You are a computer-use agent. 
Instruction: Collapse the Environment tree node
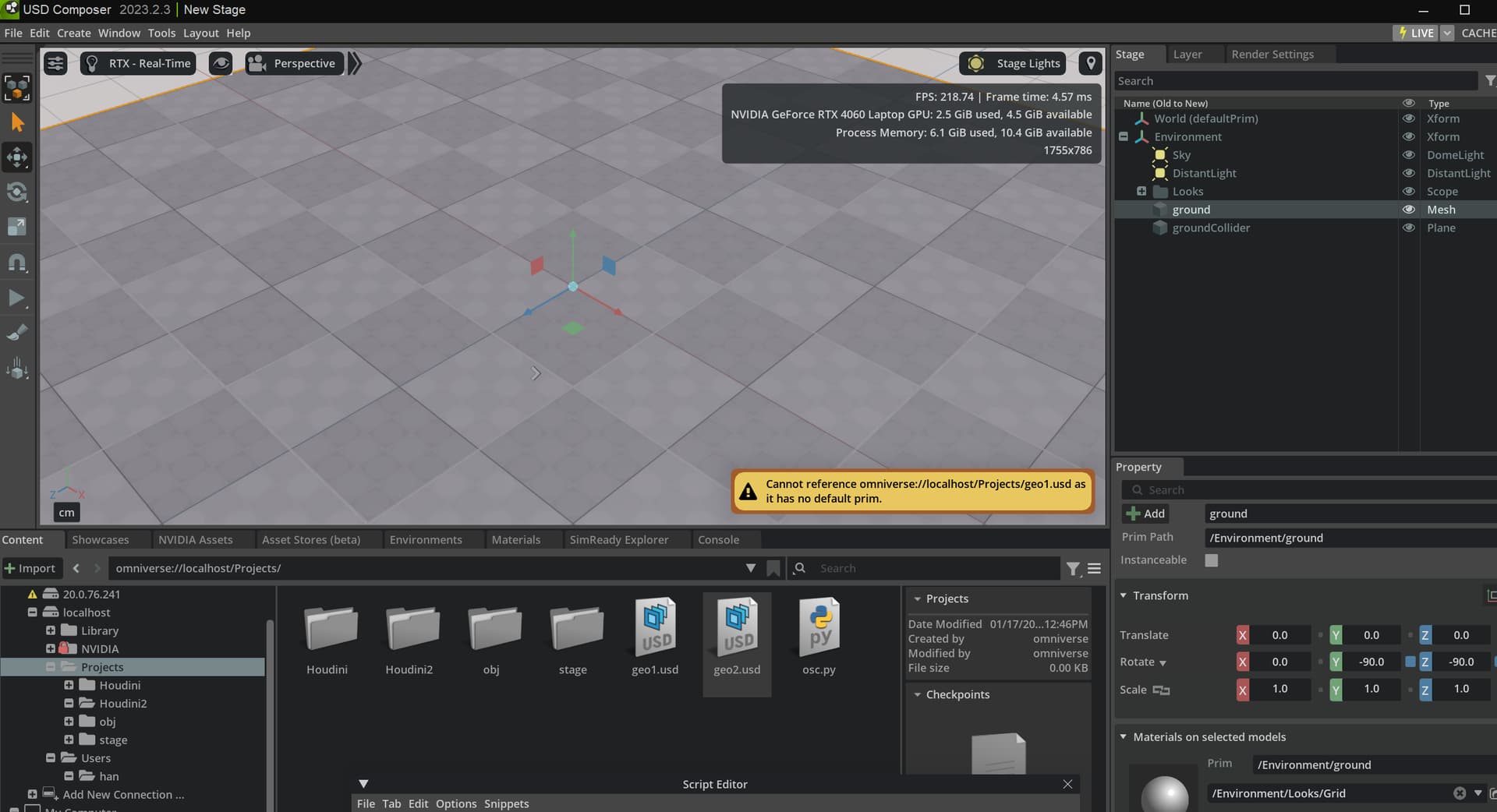(x=1124, y=136)
